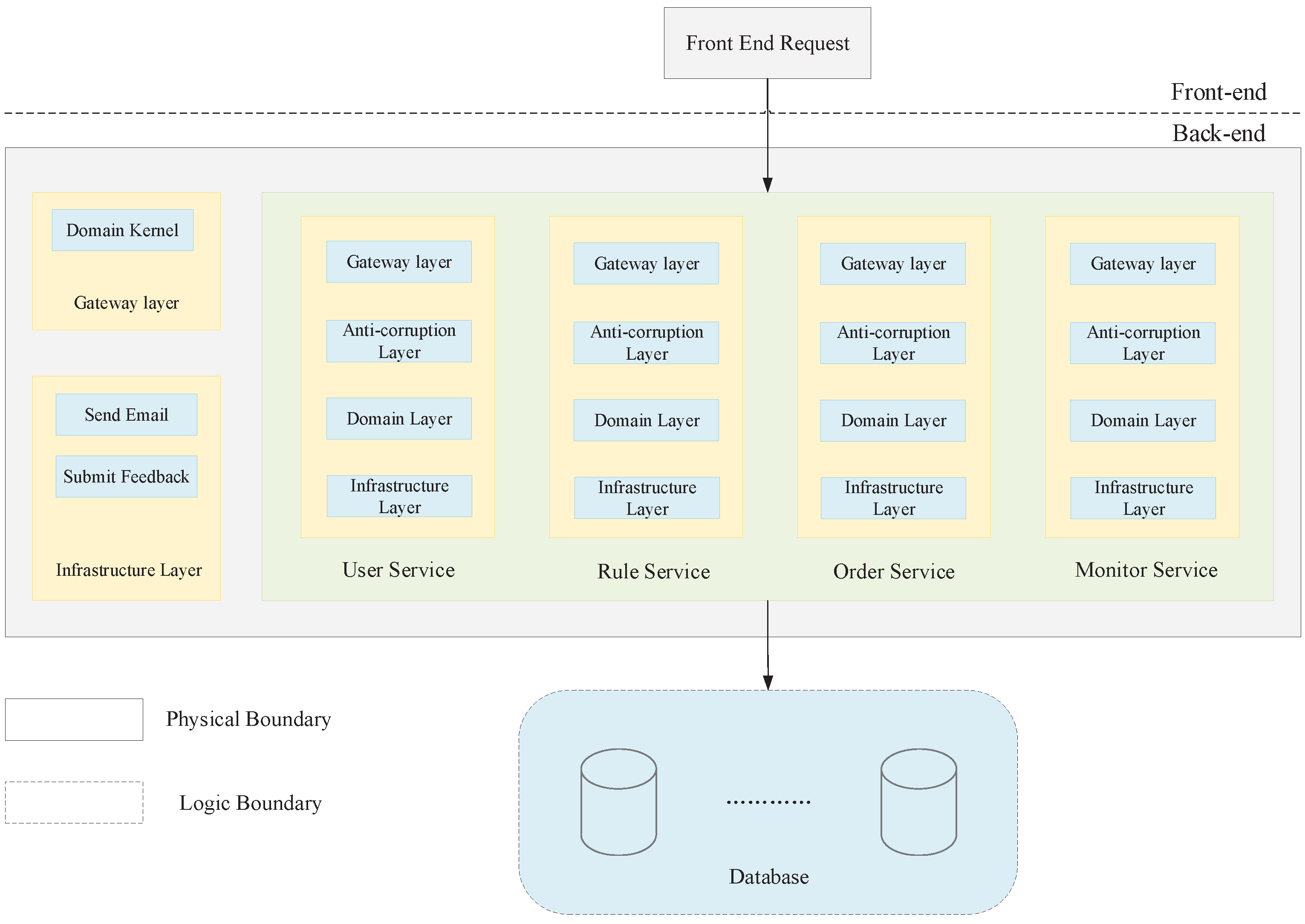Click the Submit Feedback block
Screen dimensions: 1305x924
pyautogui.click(x=126, y=477)
